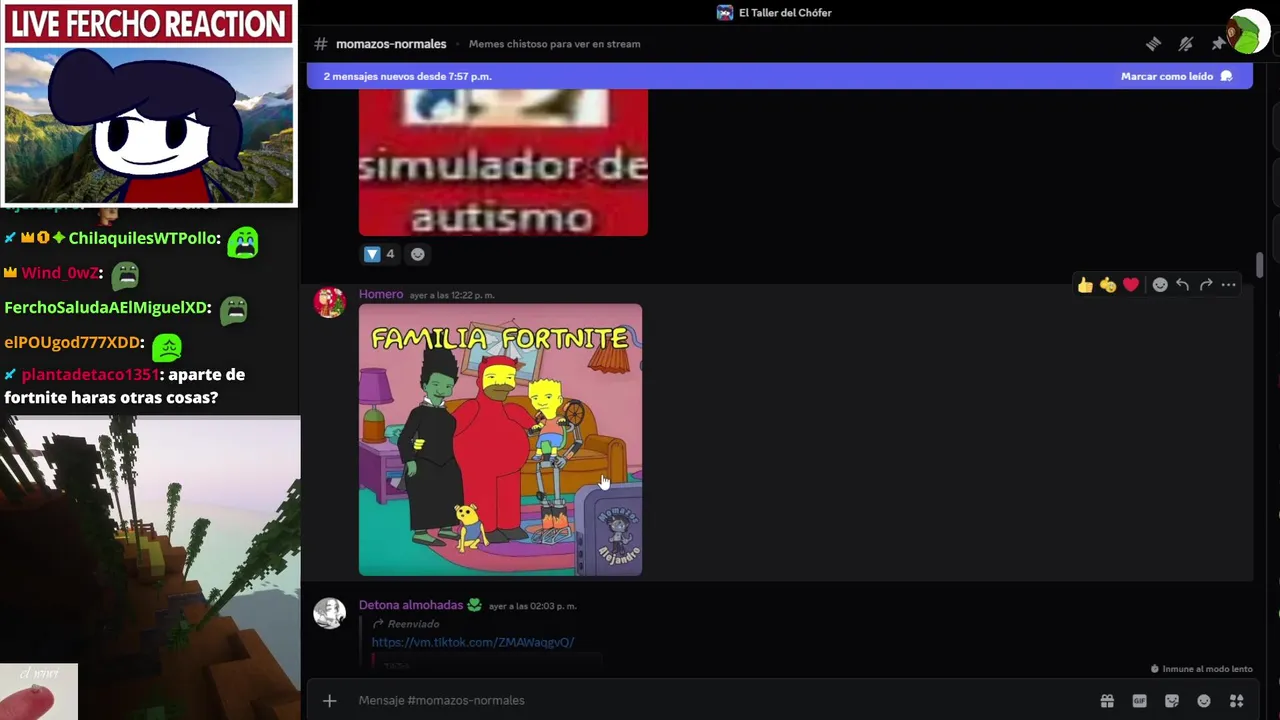Click 'Detona almohadas' username

411,605
